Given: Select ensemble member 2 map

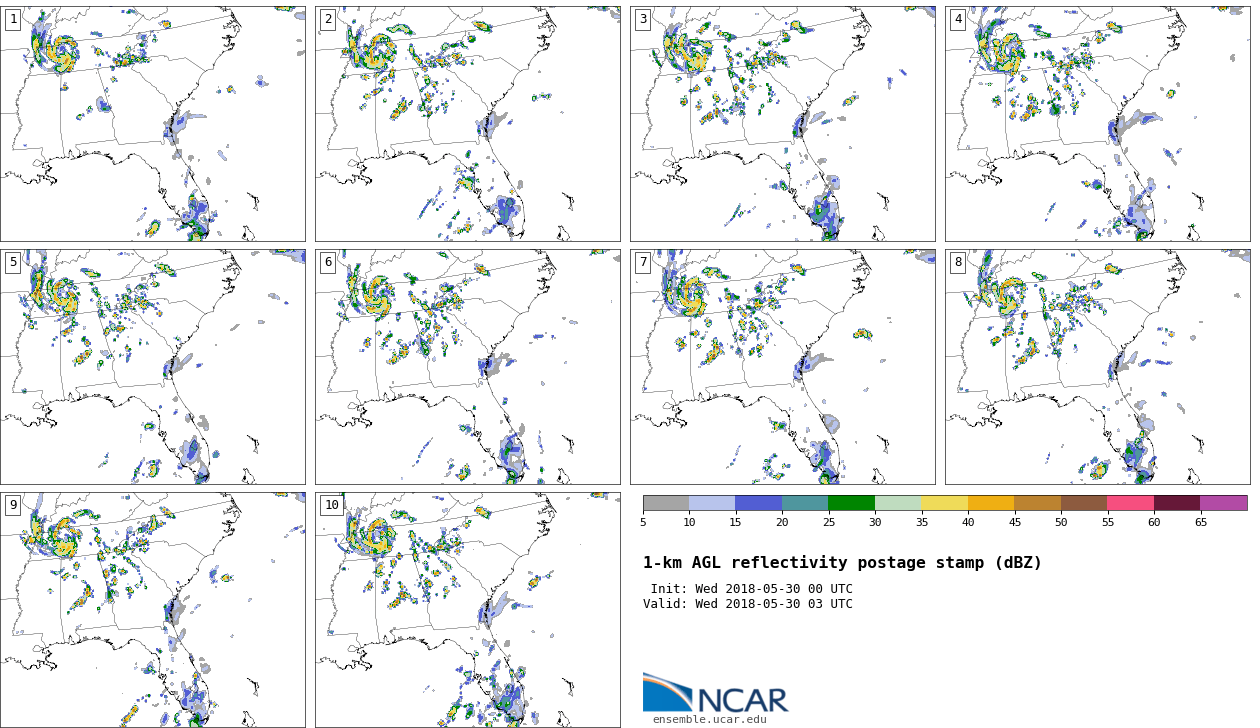Looking at the screenshot, I should tap(468, 123).
